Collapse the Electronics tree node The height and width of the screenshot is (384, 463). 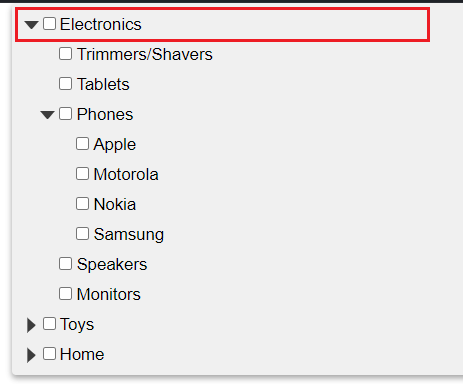click(32, 25)
